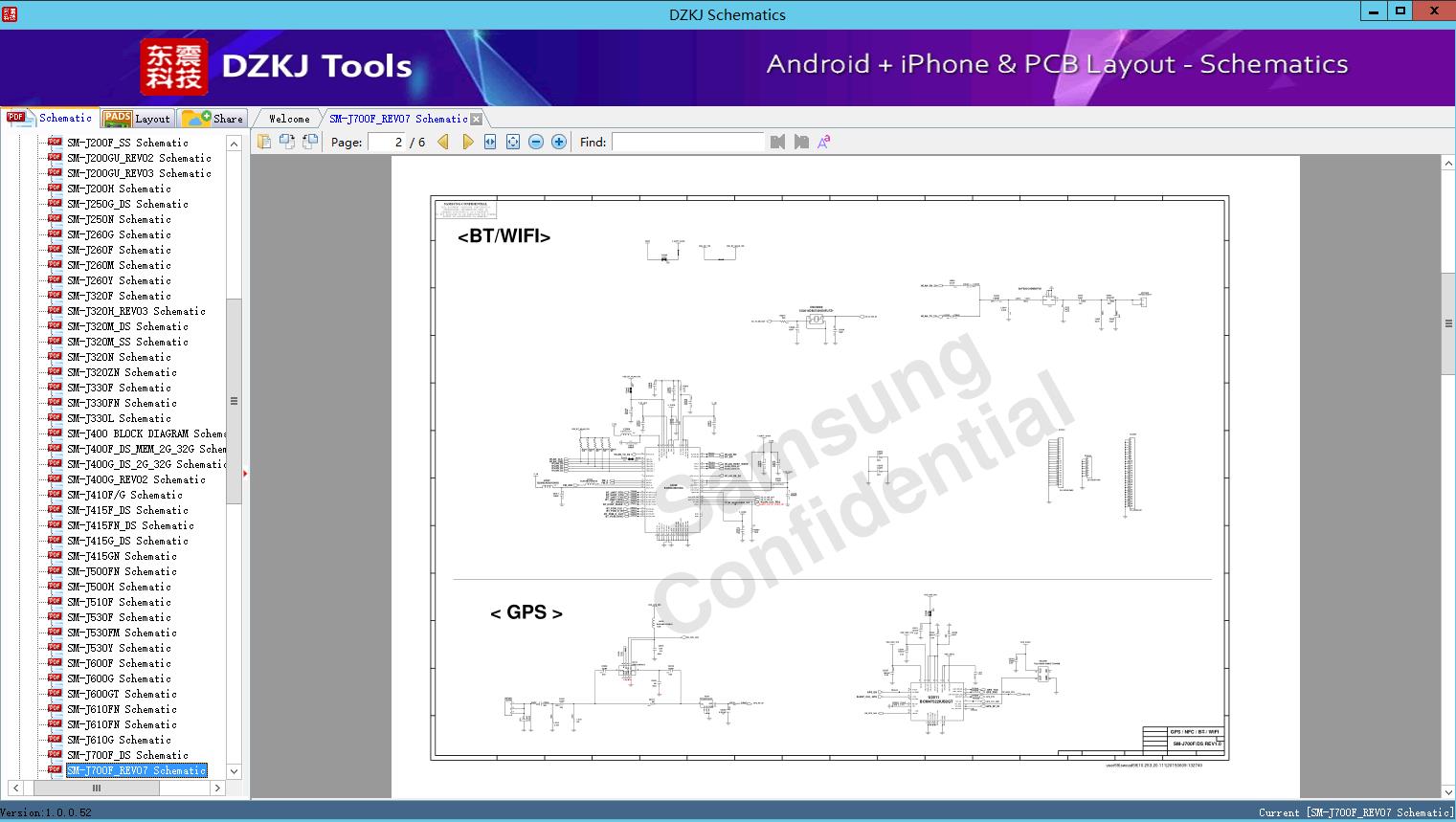Open SM-J260G Schematic
Image resolution: width=1456 pixels, height=822 pixels.
pyautogui.click(x=119, y=234)
